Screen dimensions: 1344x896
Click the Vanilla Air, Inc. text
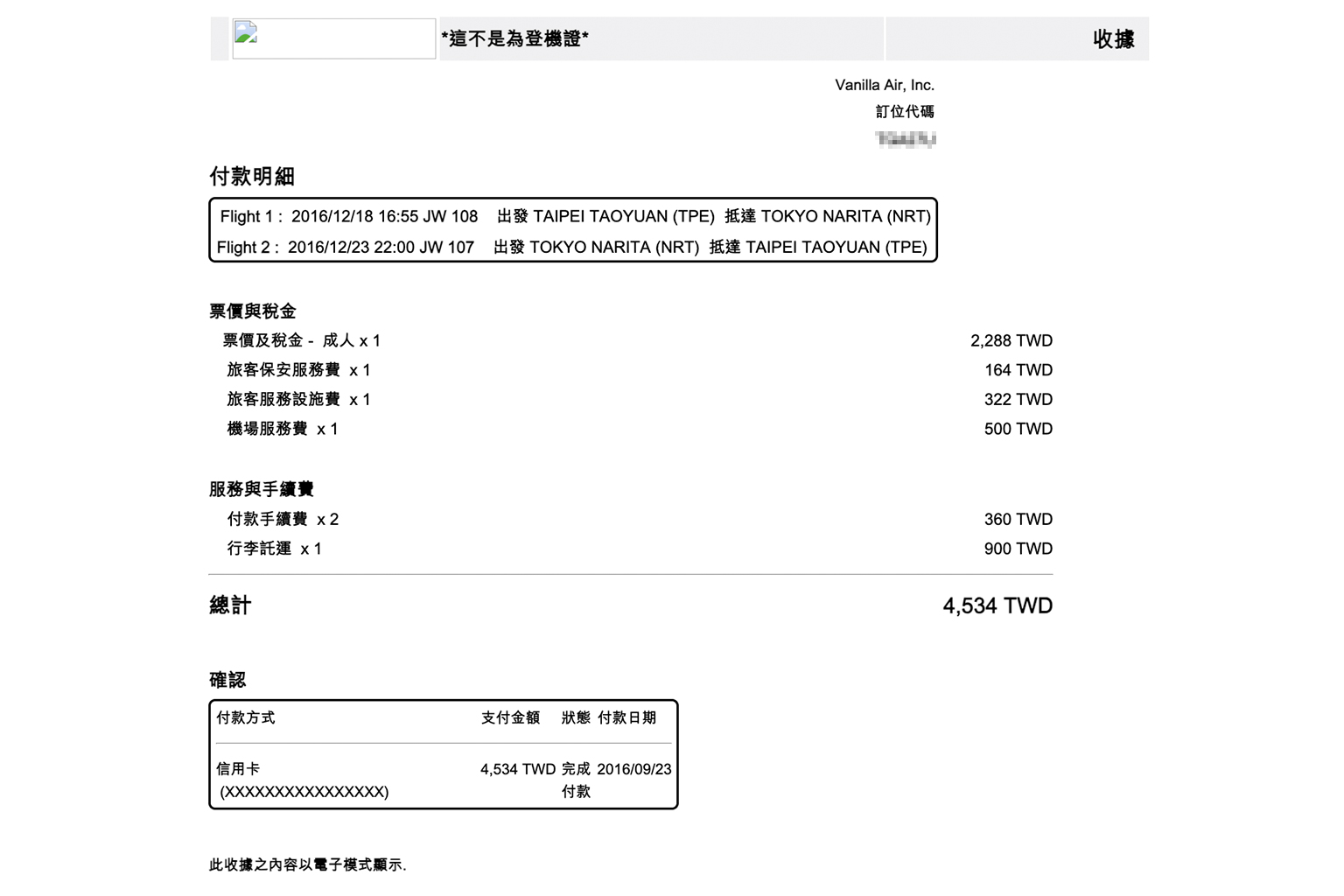884,85
